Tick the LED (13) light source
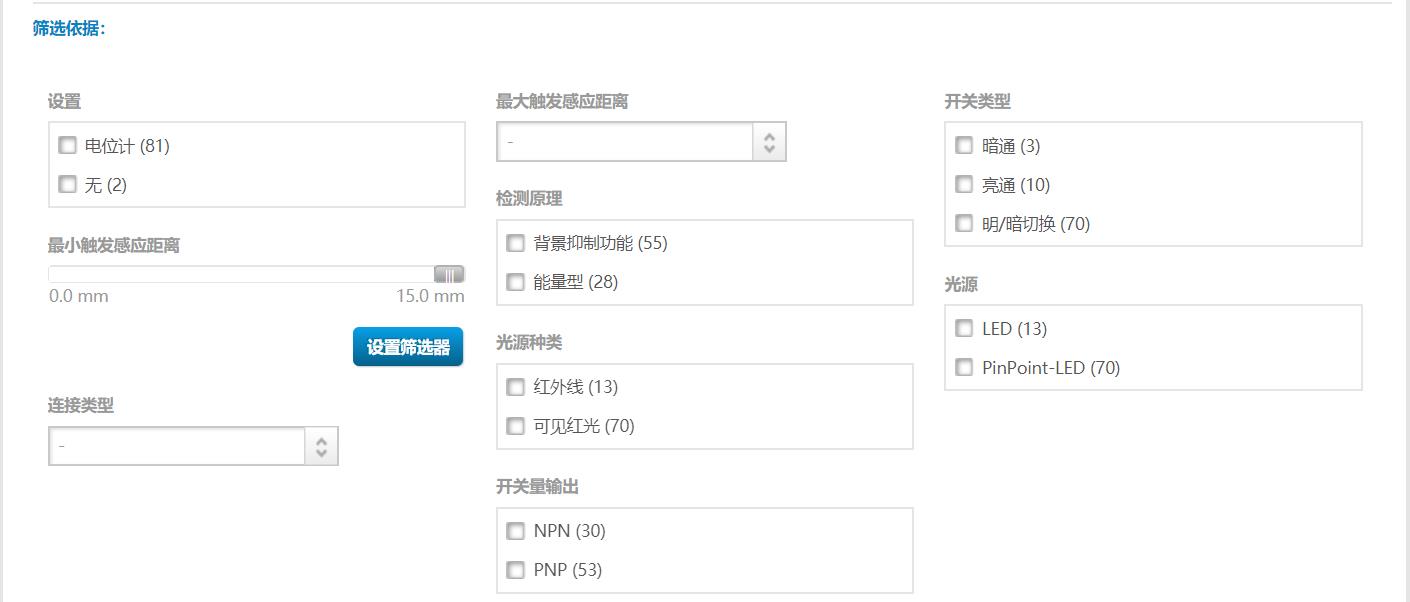Viewport: 1410px width, 602px height. coord(964,328)
